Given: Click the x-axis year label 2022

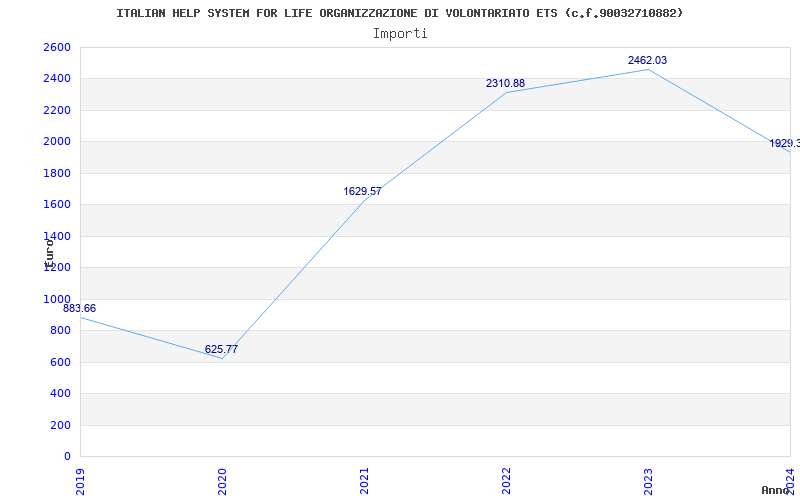Looking at the screenshot, I should click(x=506, y=481).
